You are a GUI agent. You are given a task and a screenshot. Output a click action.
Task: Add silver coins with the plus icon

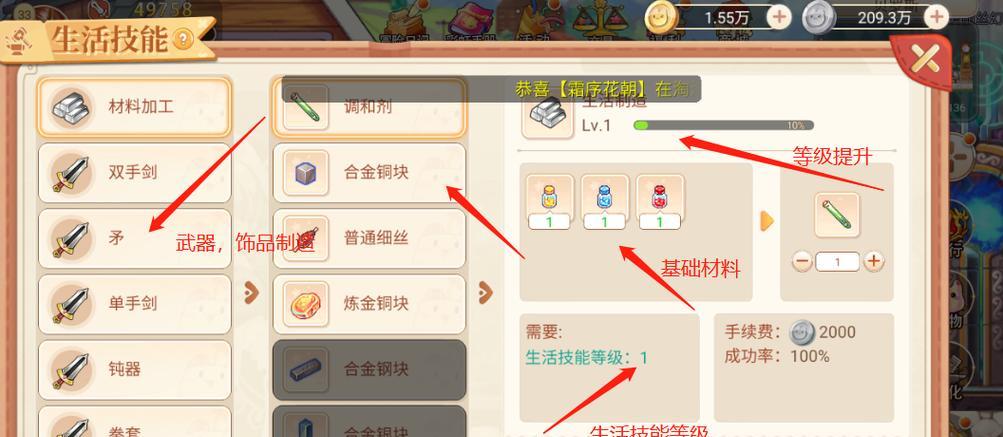pyautogui.click(x=937, y=17)
